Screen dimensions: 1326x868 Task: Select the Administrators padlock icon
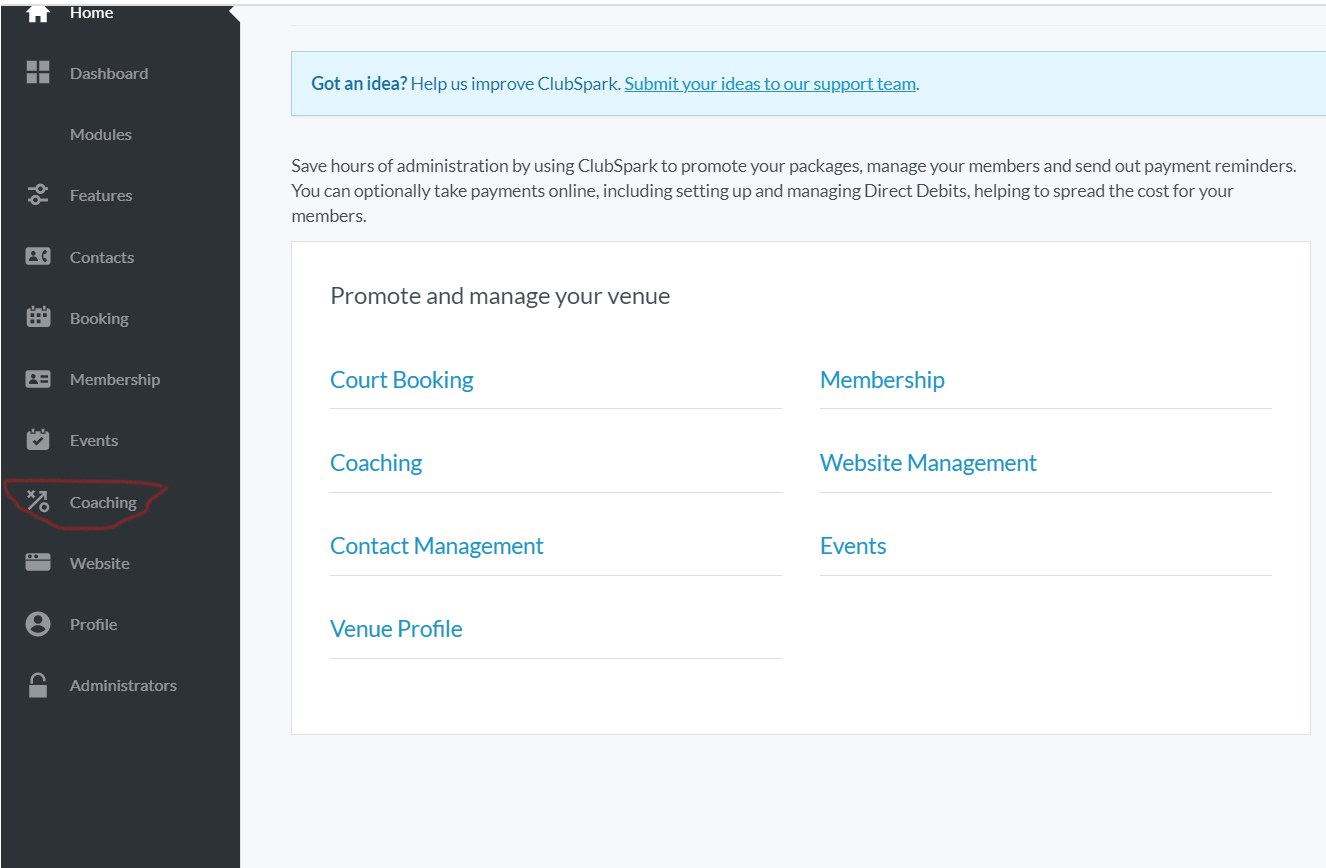37,685
